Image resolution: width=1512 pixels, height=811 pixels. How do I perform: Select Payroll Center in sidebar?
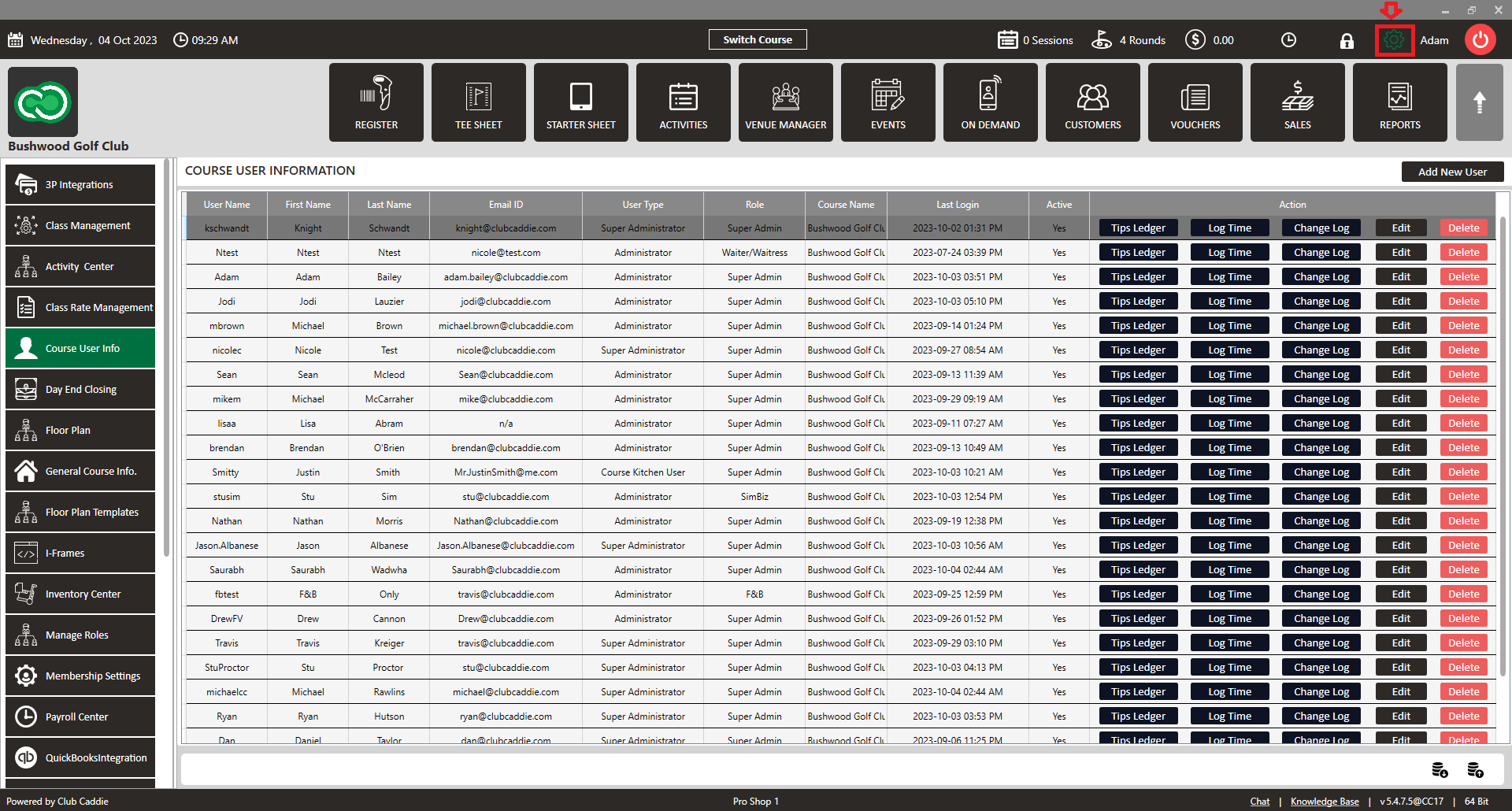click(x=80, y=717)
